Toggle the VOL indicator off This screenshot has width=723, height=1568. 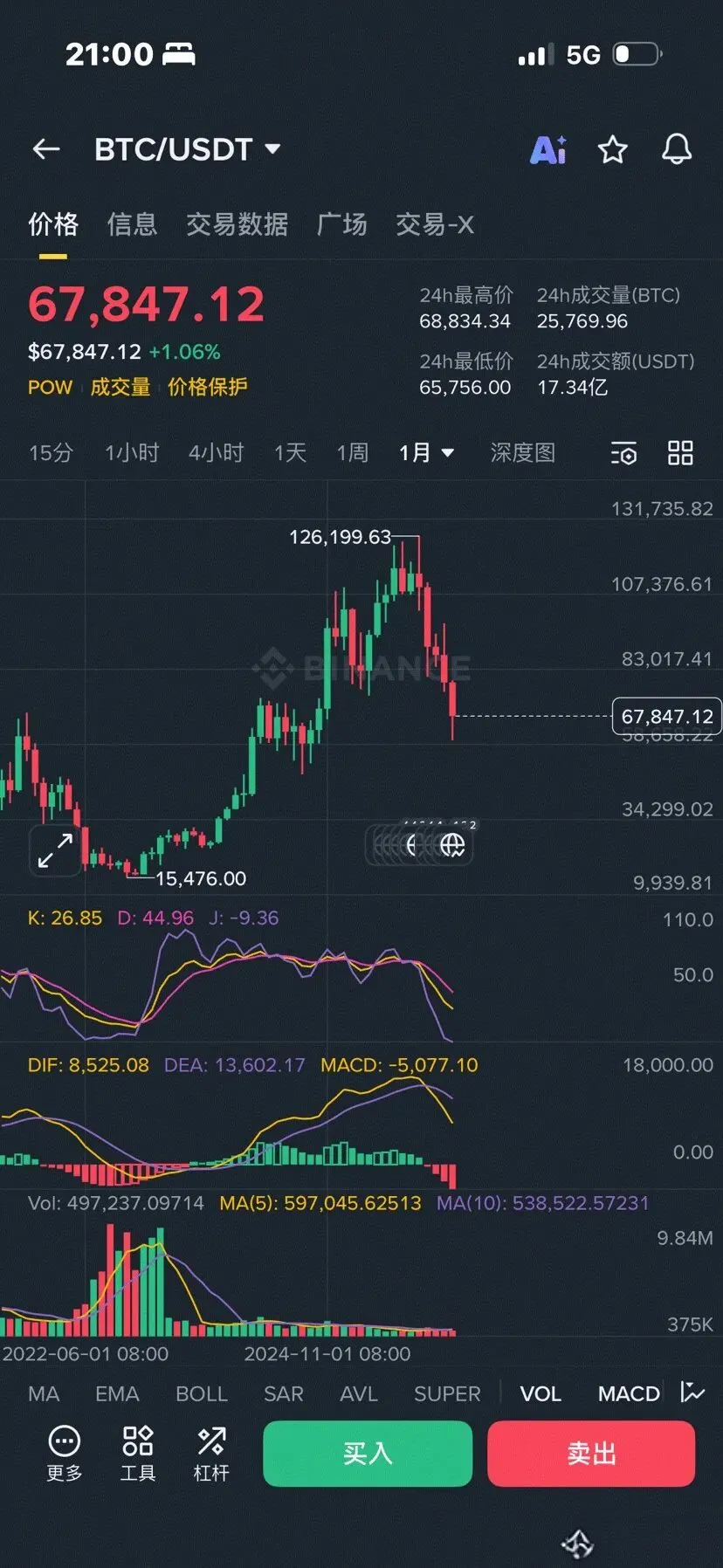coord(541,1393)
